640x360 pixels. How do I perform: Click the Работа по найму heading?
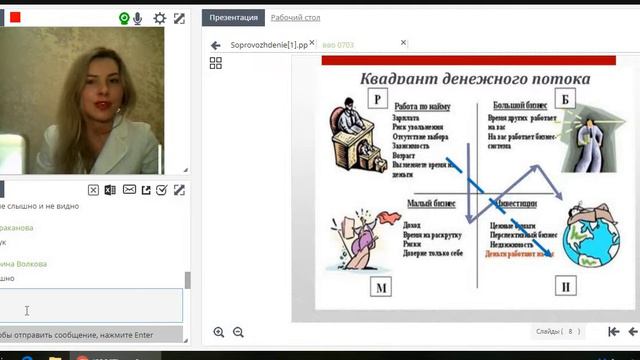click(x=422, y=107)
